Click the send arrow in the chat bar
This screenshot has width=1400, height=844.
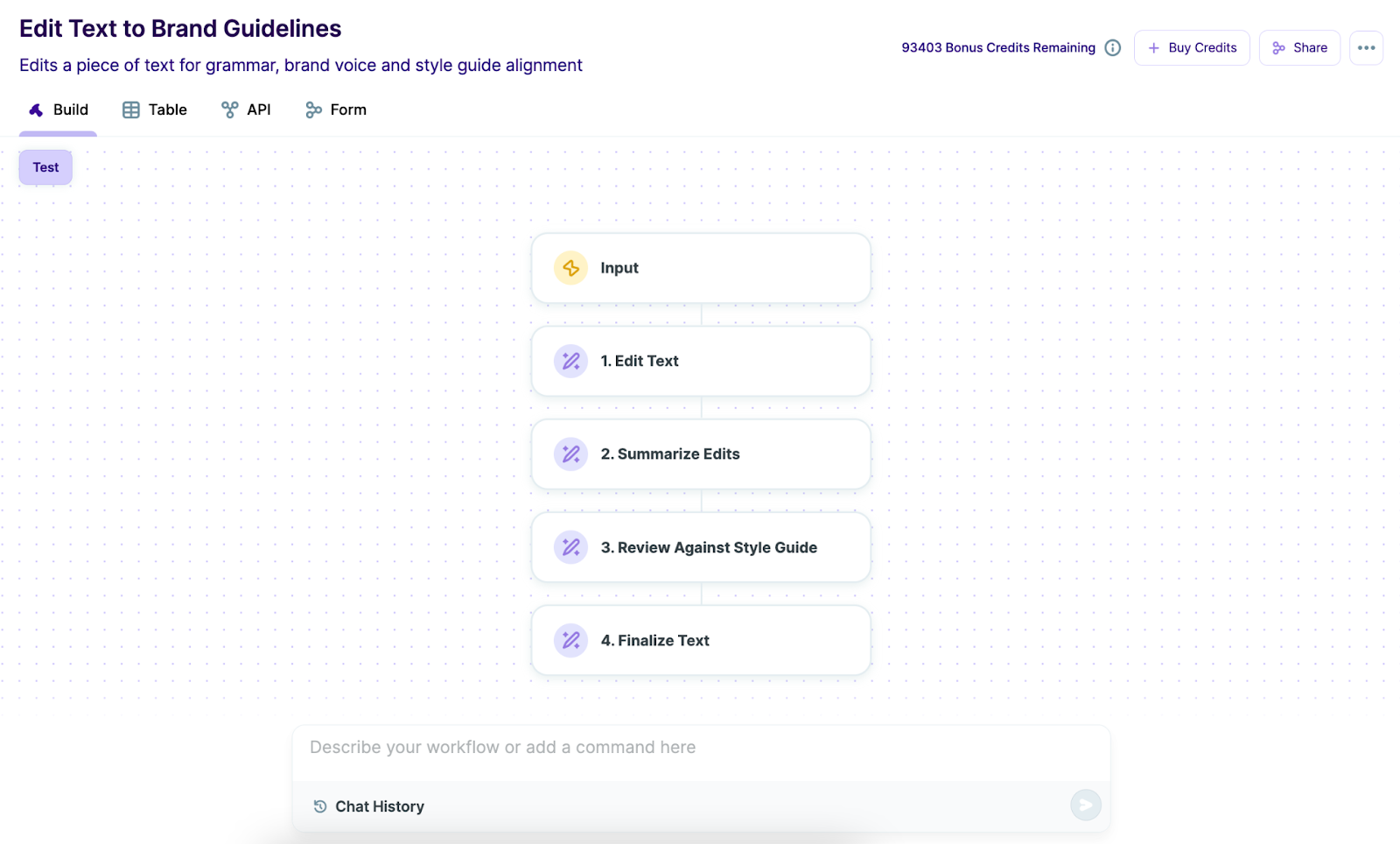pyautogui.click(x=1085, y=805)
